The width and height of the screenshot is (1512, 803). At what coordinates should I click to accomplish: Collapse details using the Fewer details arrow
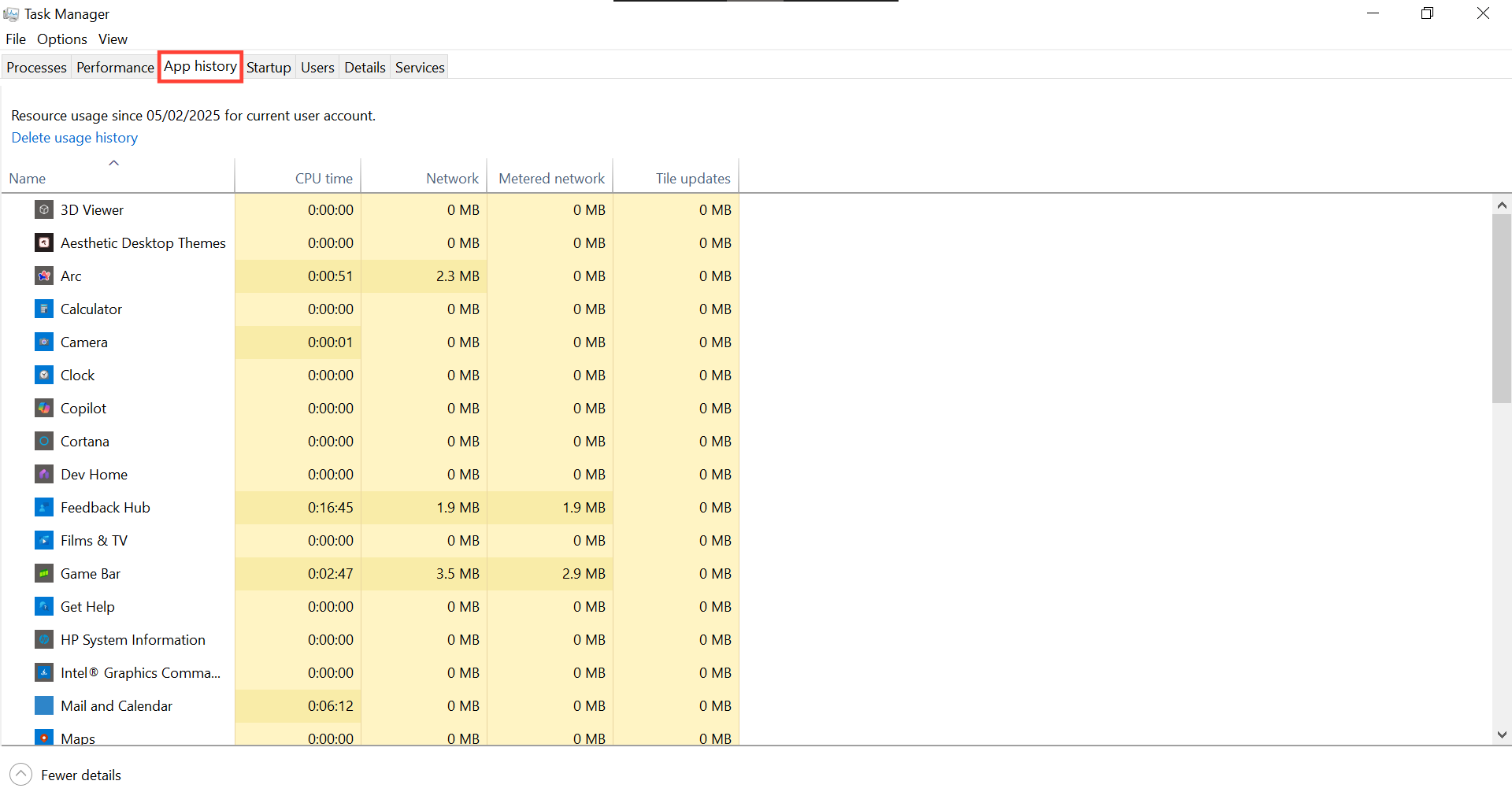21,774
